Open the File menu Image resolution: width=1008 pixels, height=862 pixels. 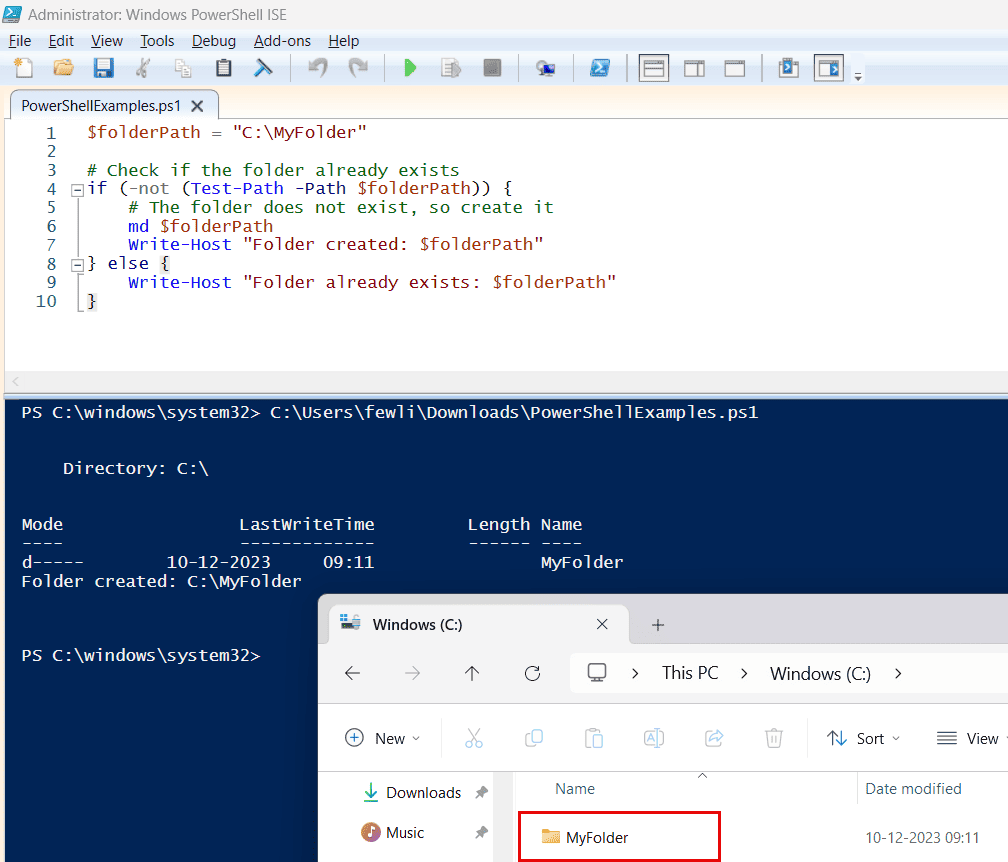[20, 41]
